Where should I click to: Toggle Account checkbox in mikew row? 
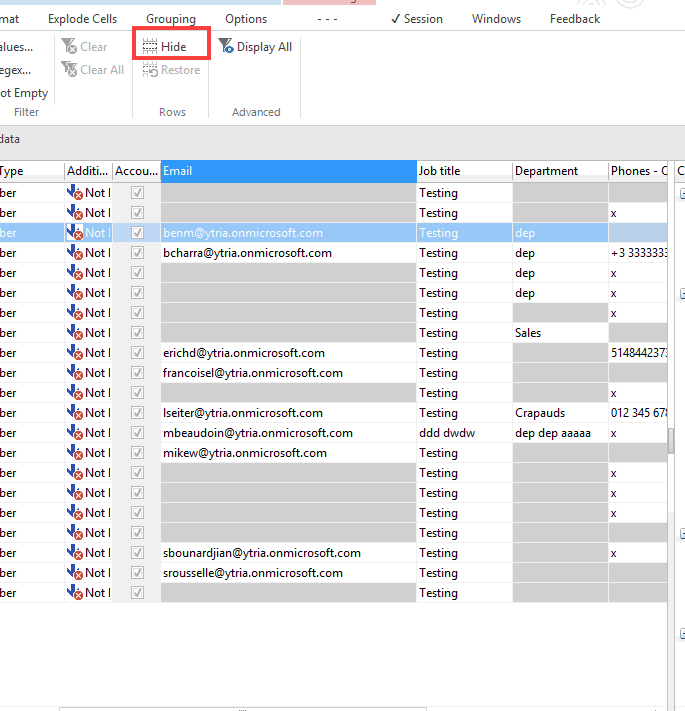137,453
